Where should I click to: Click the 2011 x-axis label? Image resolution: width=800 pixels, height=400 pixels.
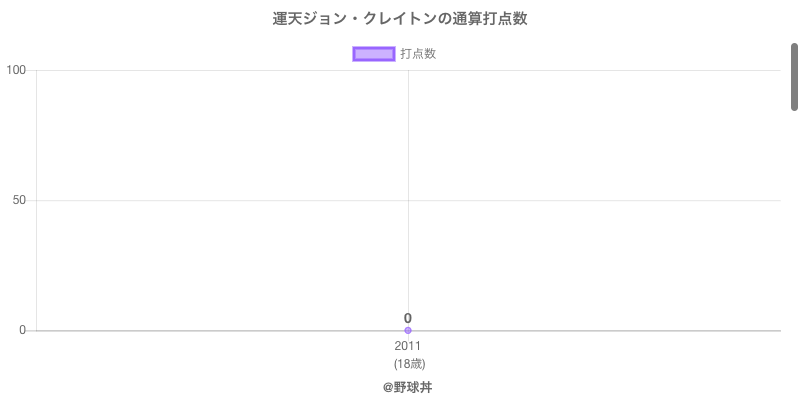click(x=408, y=346)
